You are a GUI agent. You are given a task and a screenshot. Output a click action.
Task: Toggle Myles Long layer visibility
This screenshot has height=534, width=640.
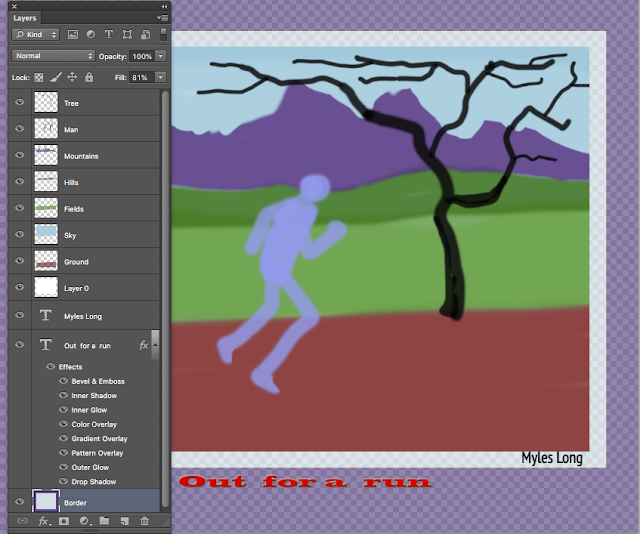tap(20, 315)
